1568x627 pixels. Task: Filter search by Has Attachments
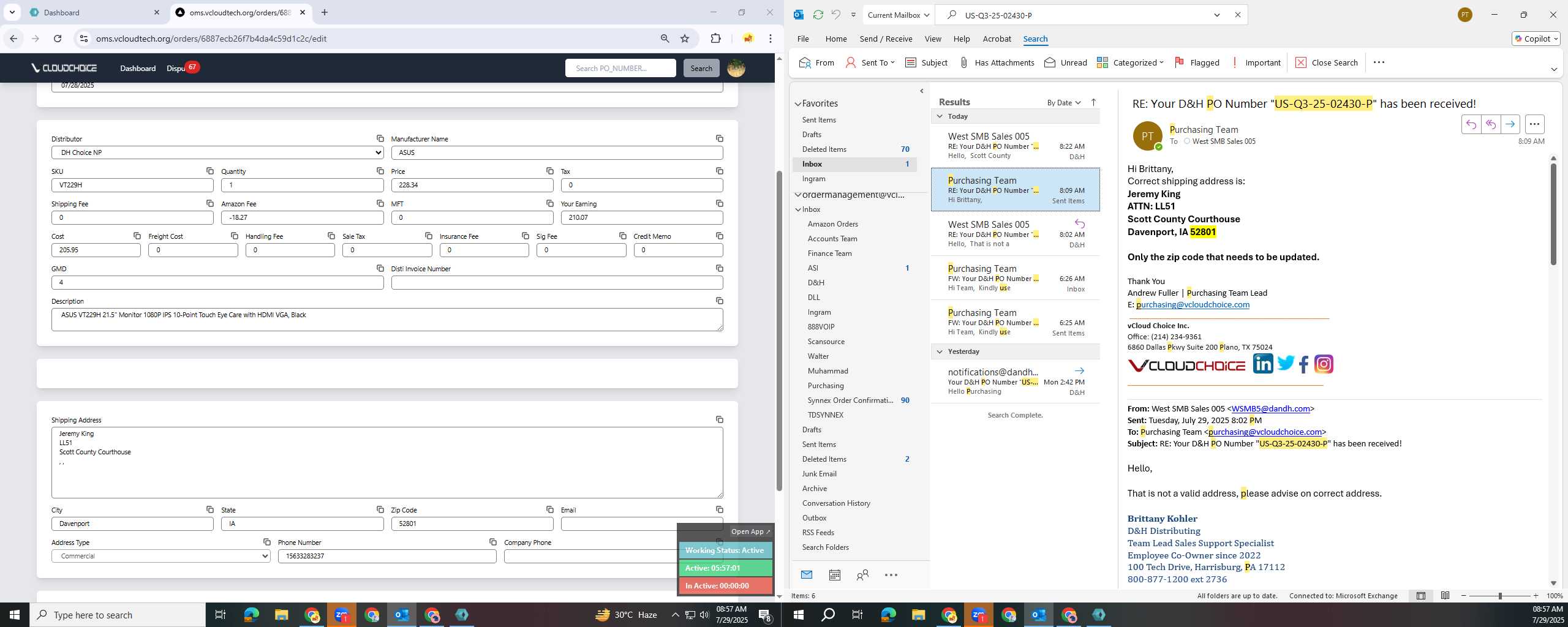[x=997, y=62]
